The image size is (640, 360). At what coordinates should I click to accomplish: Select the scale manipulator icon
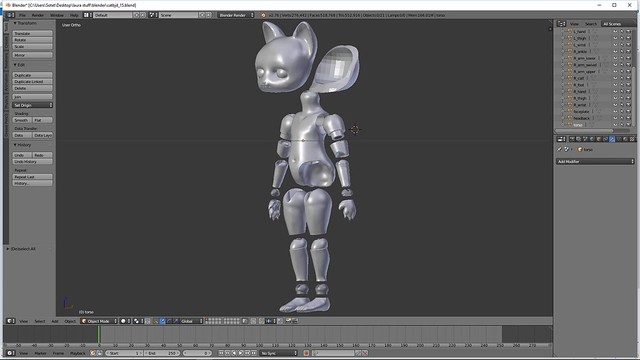176,321
